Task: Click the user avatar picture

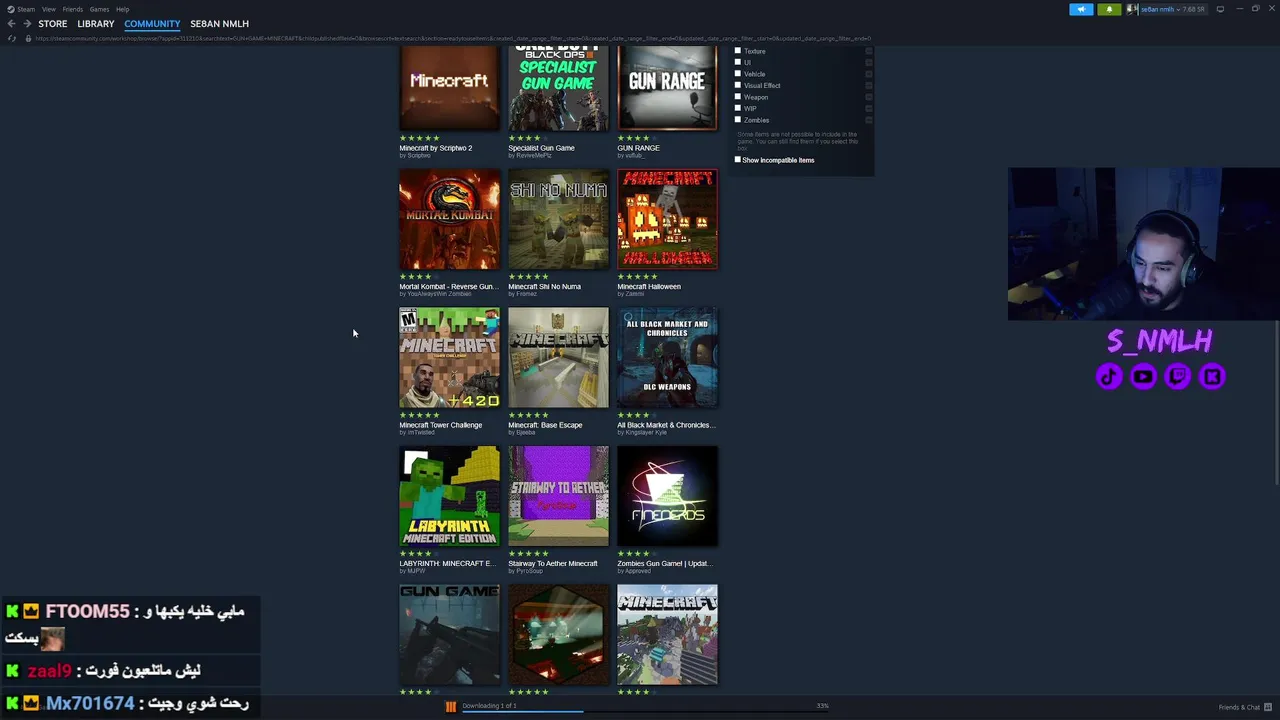Action: coord(1131,9)
